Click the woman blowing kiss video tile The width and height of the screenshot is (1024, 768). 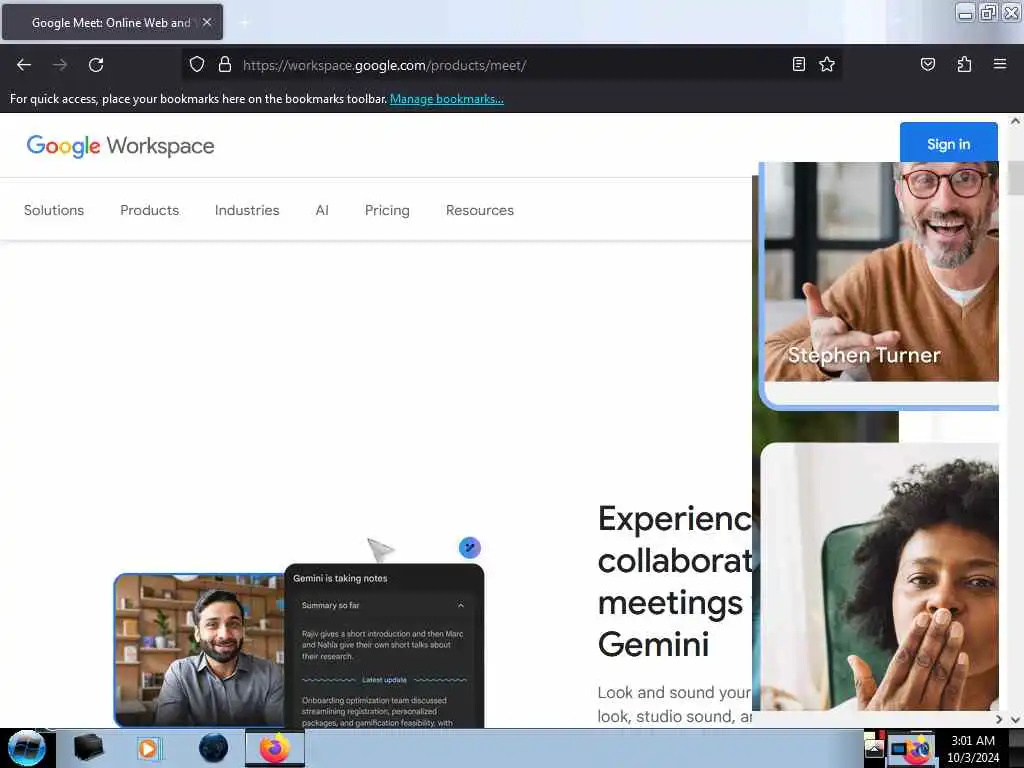click(880, 577)
